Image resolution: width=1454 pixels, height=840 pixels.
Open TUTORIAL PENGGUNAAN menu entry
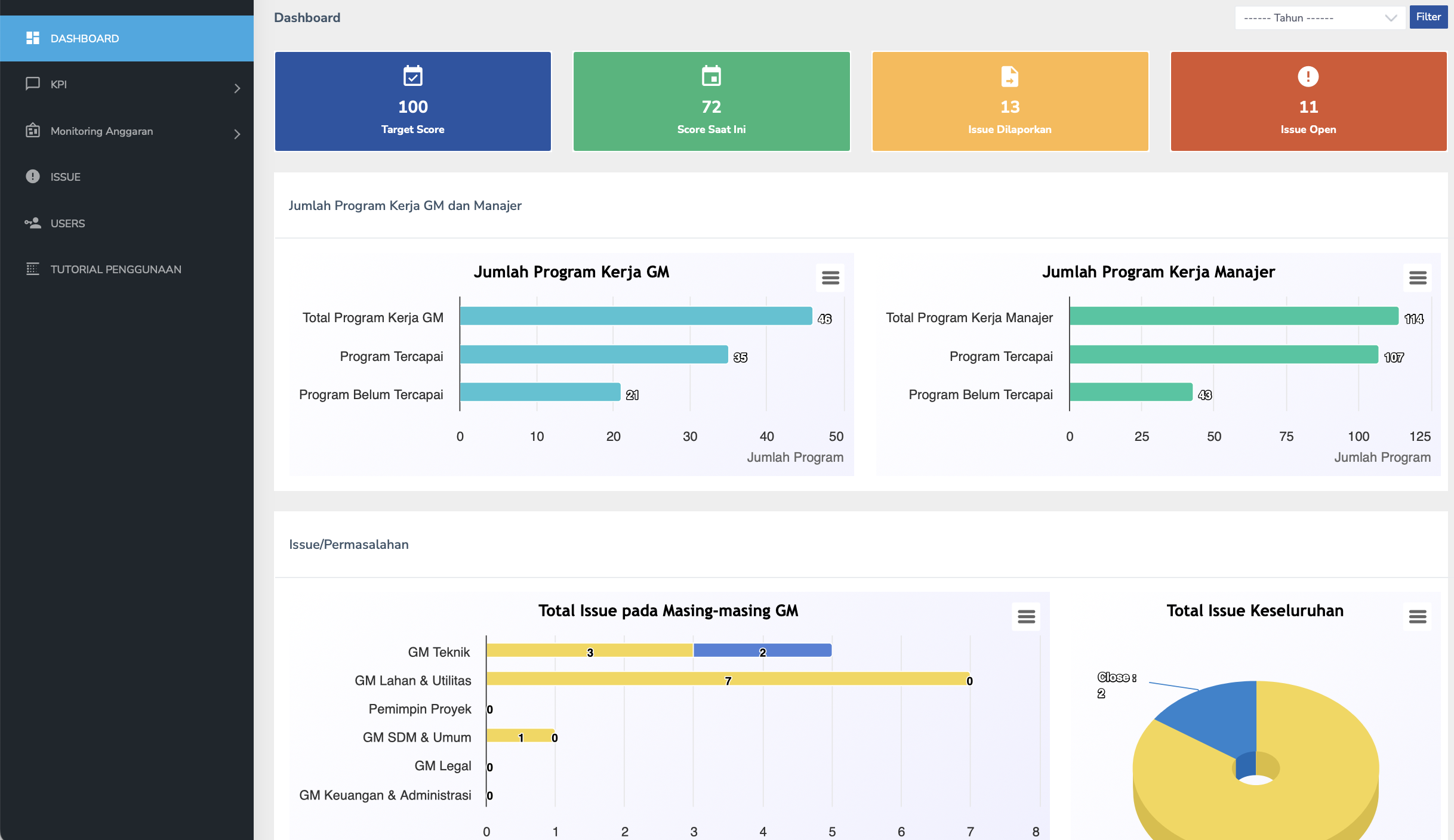tap(116, 270)
